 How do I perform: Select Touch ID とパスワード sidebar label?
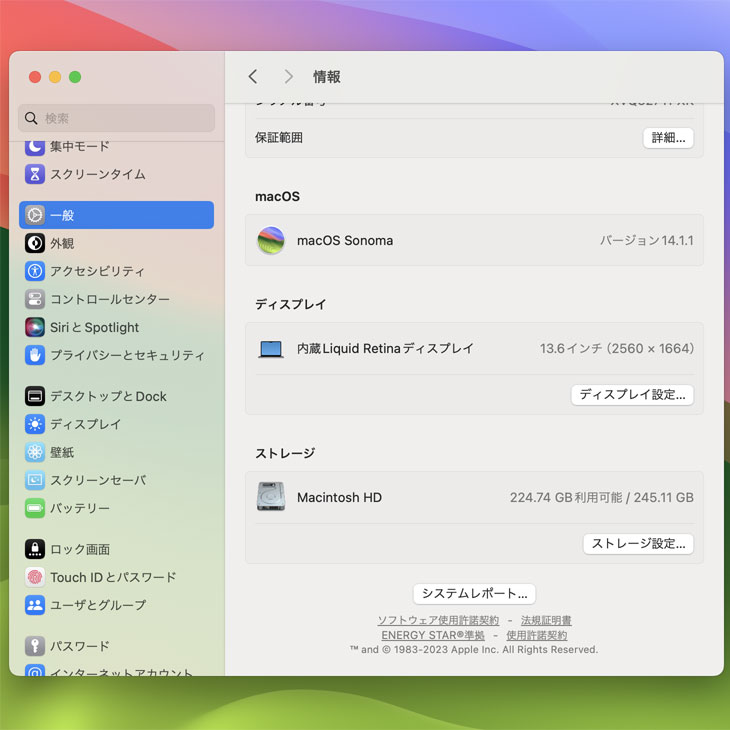pyautogui.click(x=113, y=577)
